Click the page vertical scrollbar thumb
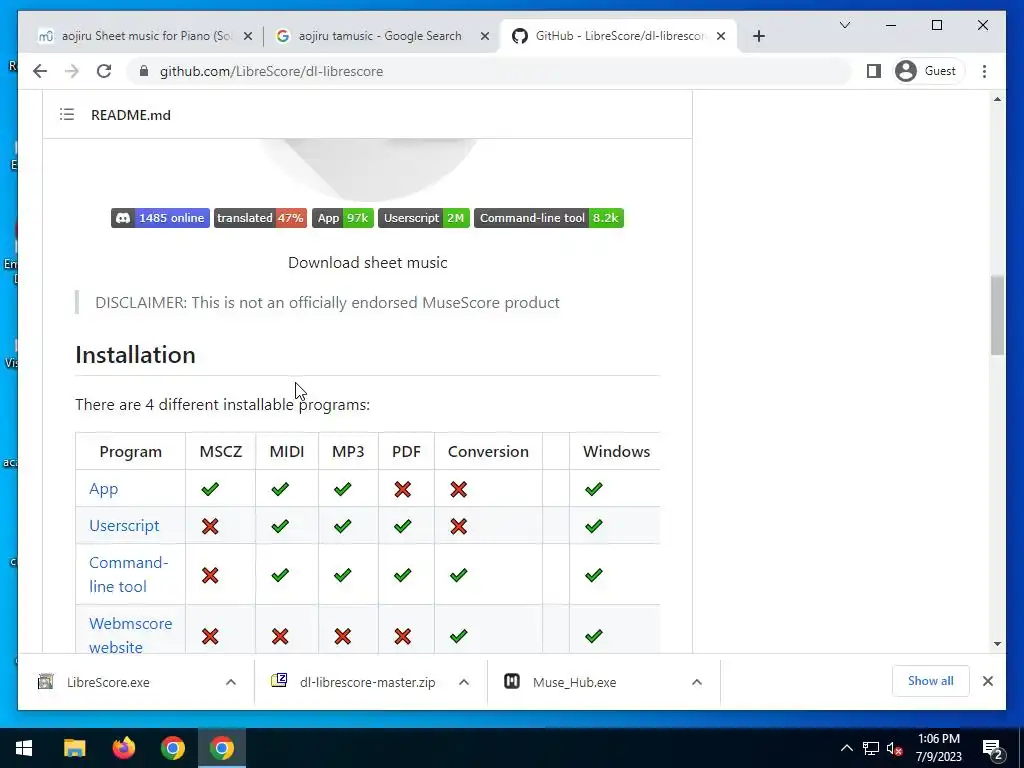This screenshot has height=768, width=1024. [997, 315]
